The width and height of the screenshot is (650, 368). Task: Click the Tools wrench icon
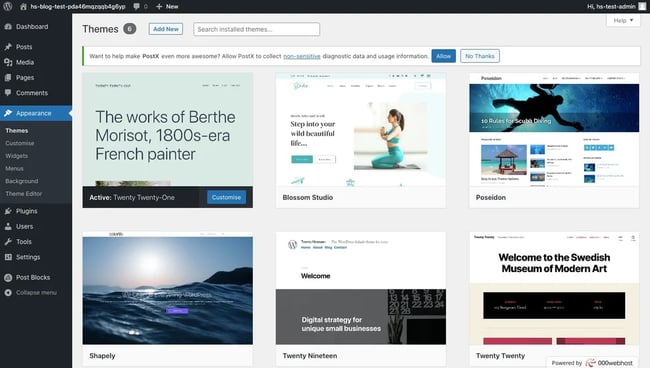8,242
